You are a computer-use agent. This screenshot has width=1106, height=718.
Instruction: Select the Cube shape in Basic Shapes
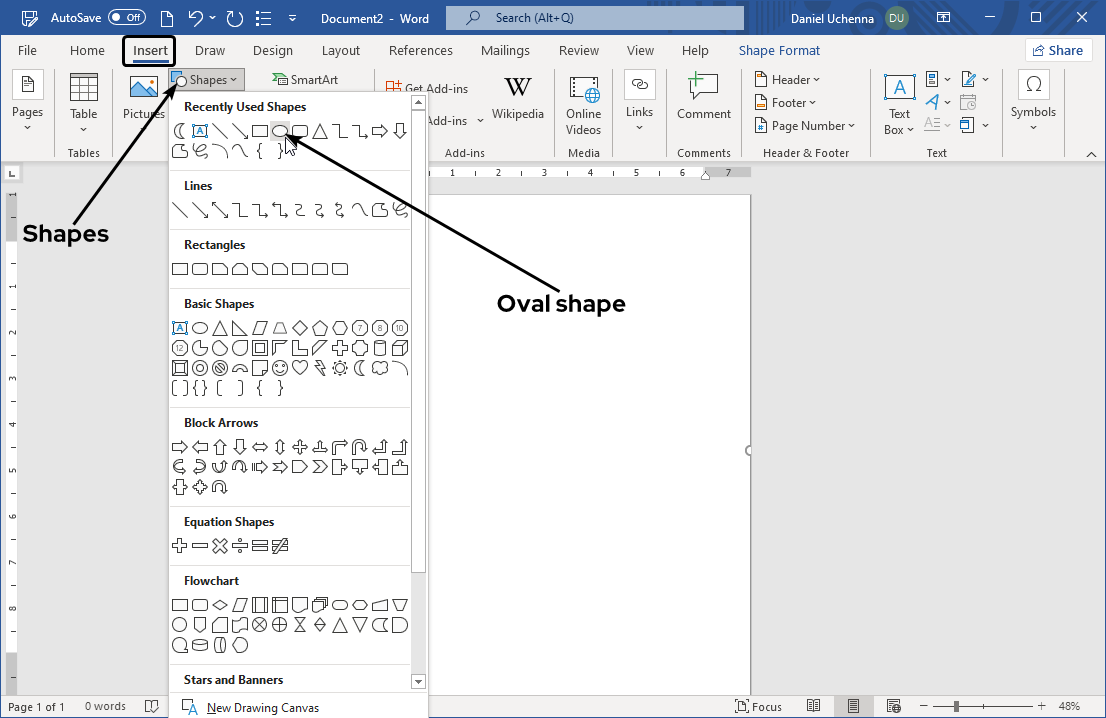[400, 348]
